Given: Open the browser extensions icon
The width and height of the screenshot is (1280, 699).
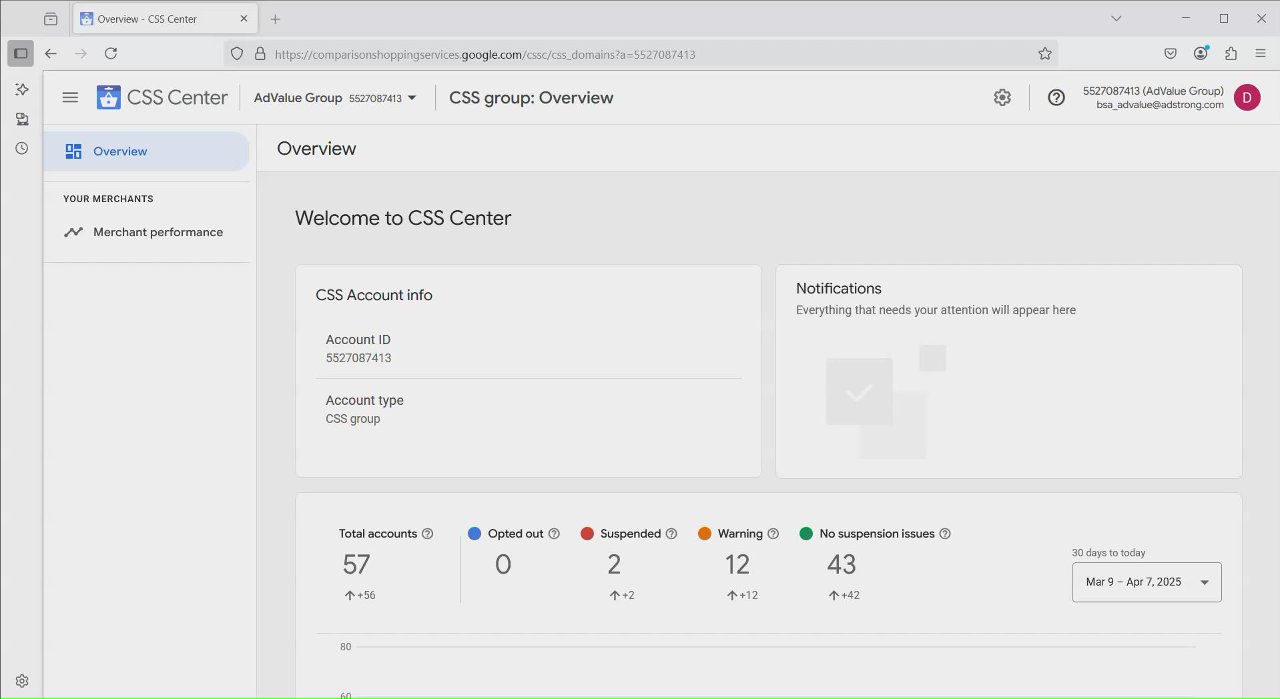Looking at the screenshot, I should point(1231,54).
